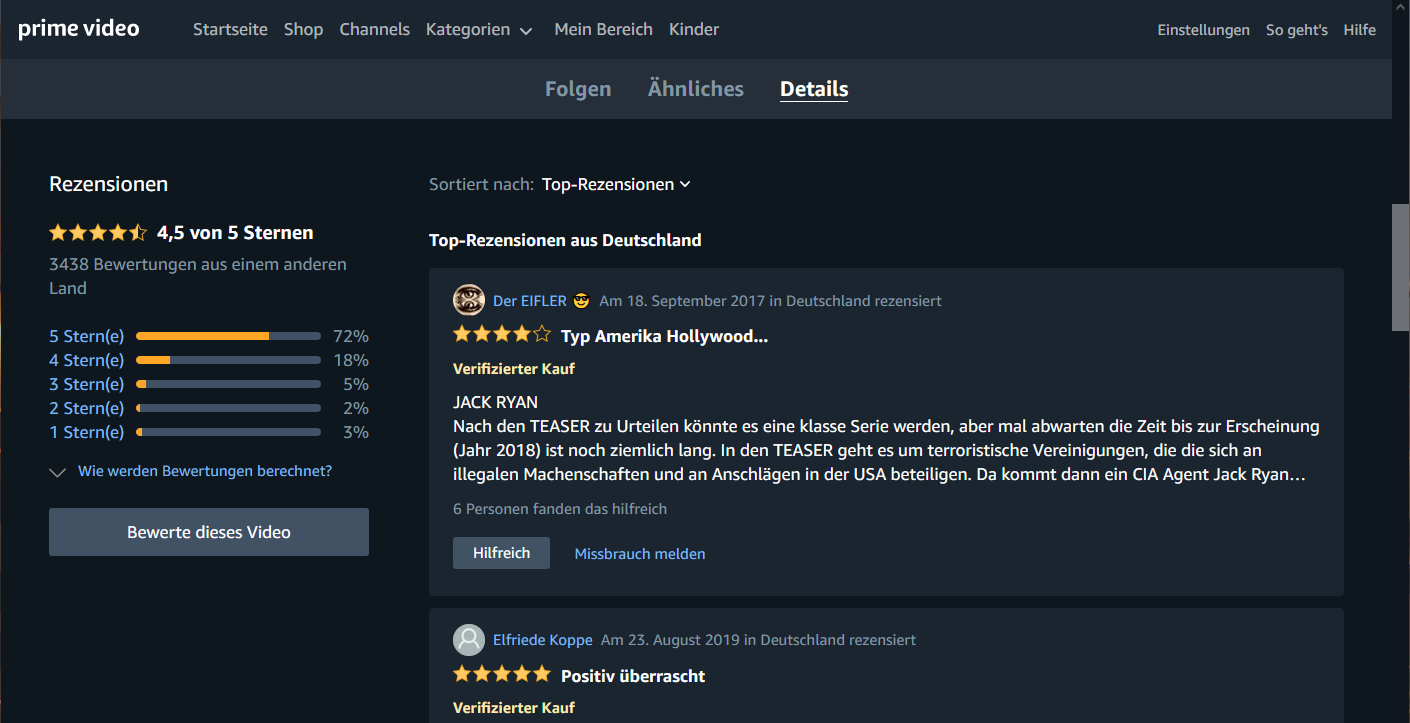Click the sunglasses emoji beside Der EIFLER

(x=581, y=301)
